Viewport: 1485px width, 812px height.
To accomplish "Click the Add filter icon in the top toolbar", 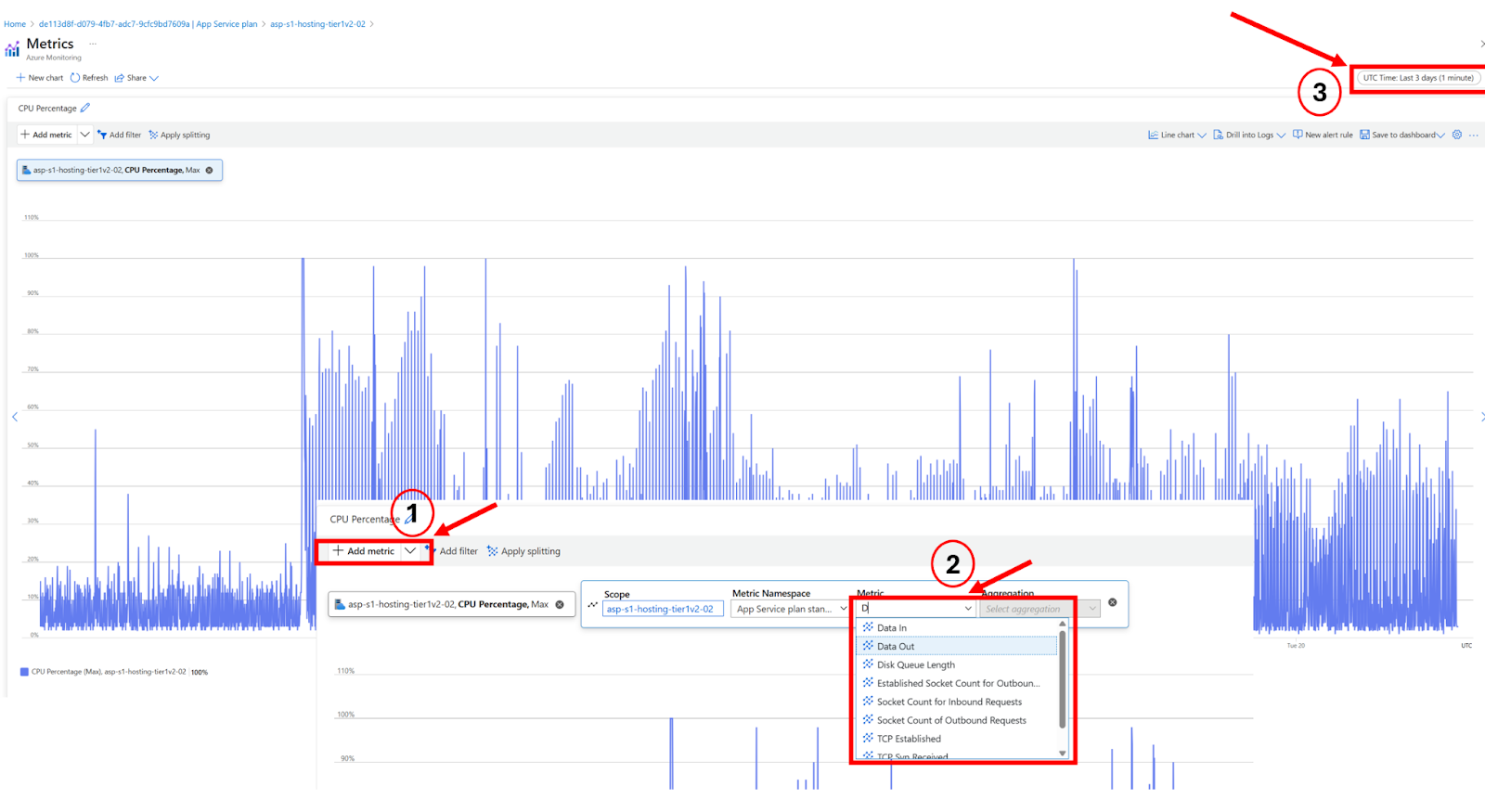I will [x=102, y=135].
